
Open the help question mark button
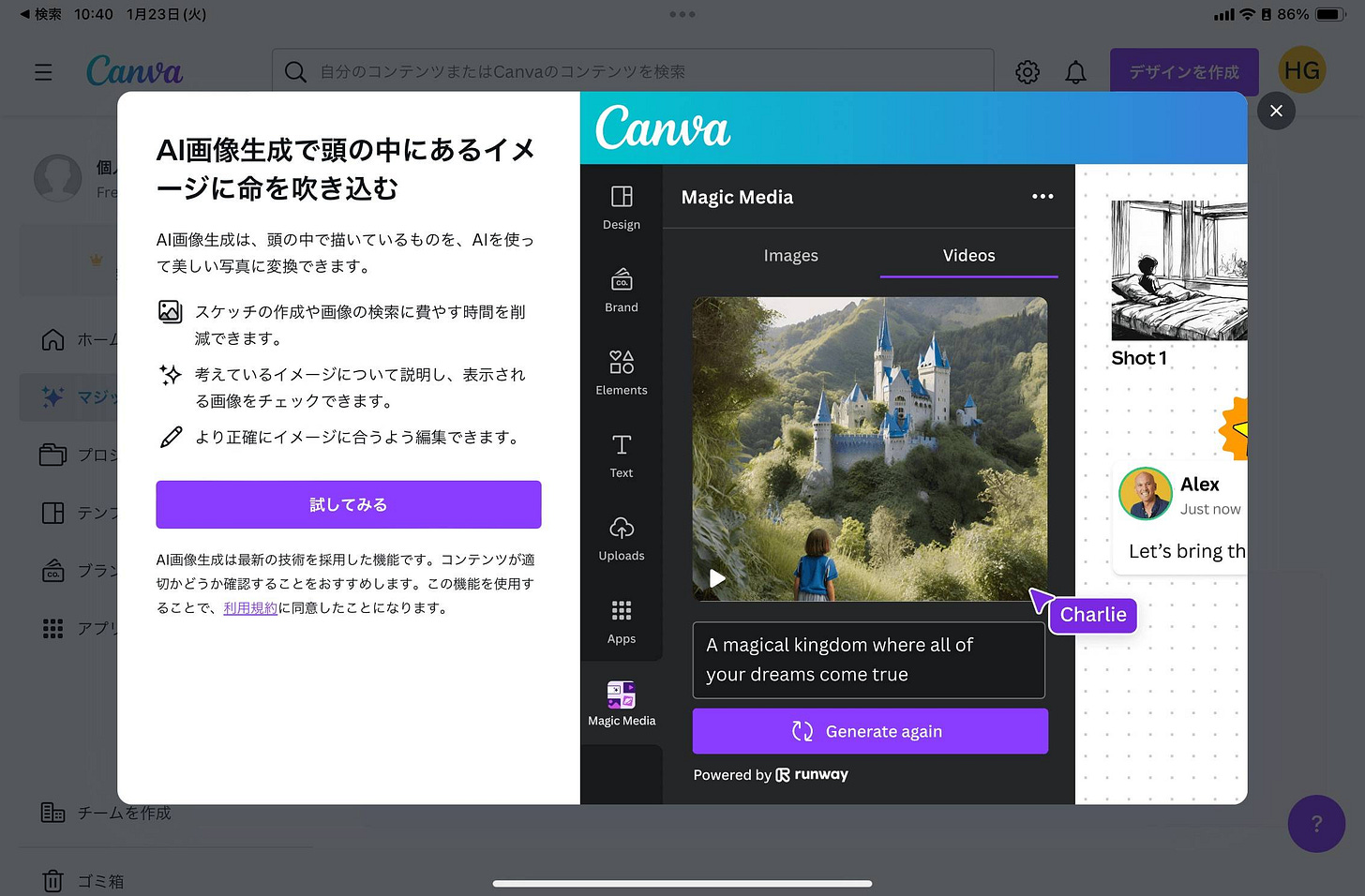coord(1316,824)
